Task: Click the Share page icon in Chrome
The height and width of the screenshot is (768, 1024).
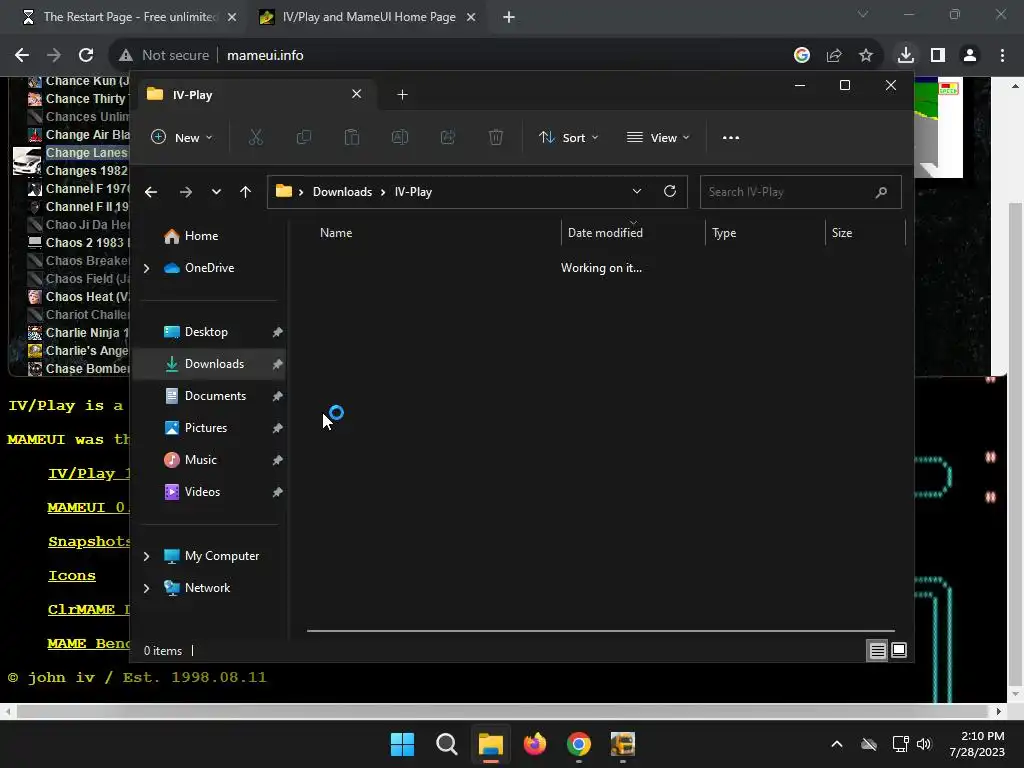Action: (x=834, y=56)
